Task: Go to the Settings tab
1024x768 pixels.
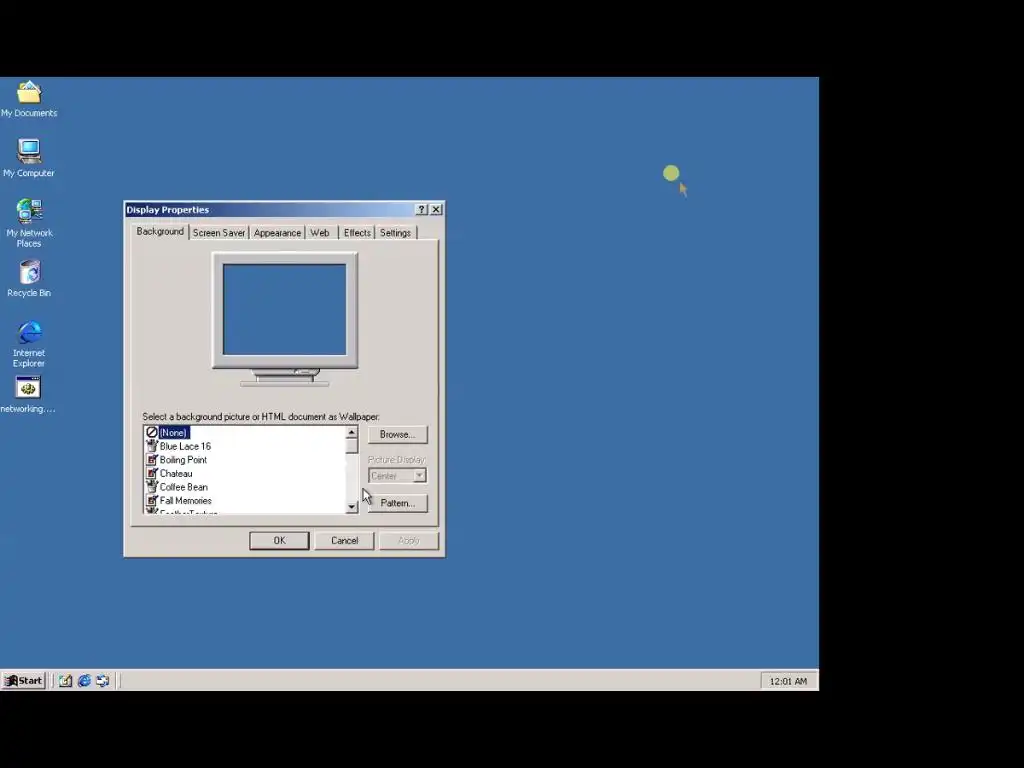Action: coord(395,232)
